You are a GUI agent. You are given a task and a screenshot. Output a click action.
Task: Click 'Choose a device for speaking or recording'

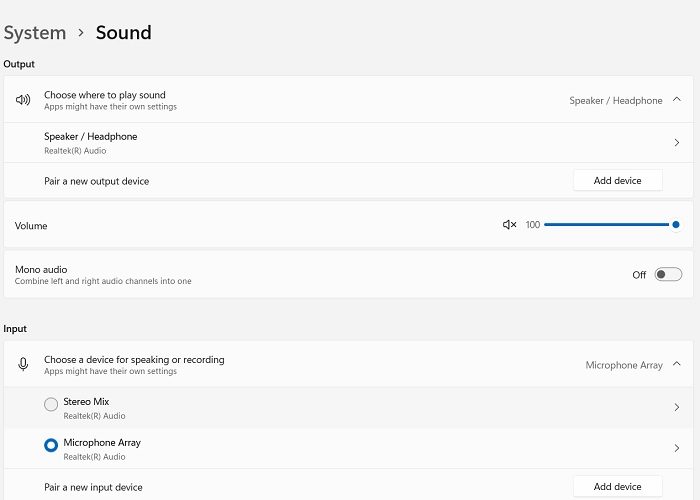click(x=134, y=360)
